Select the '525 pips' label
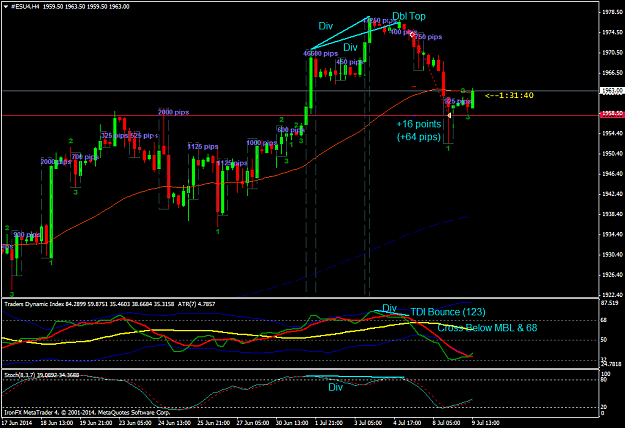Screen dimensions: 625x428 (x=143, y=135)
